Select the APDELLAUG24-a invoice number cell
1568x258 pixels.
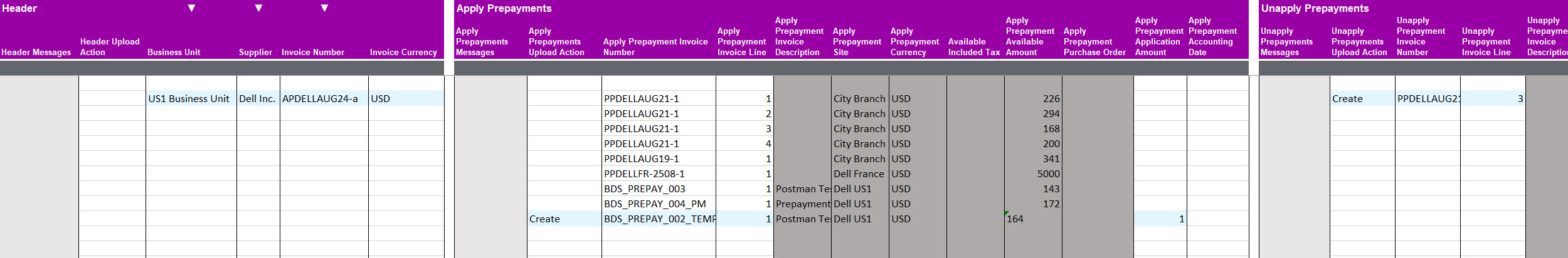click(x=324, y=98)
